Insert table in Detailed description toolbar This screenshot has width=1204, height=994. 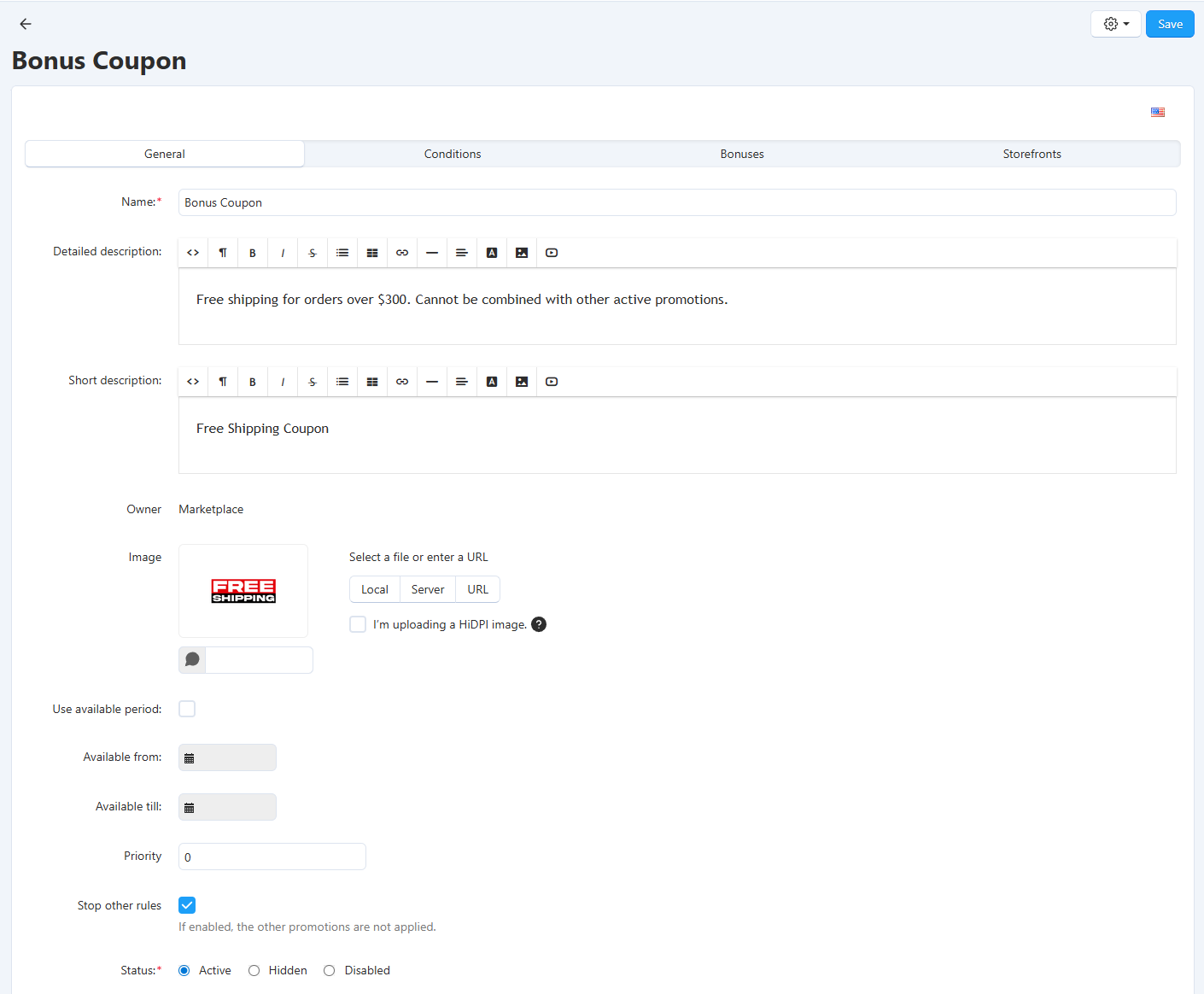coord(372,253)
